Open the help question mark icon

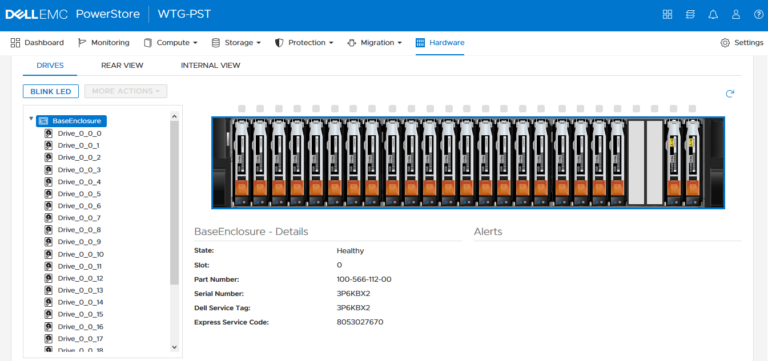coord(758,14)
